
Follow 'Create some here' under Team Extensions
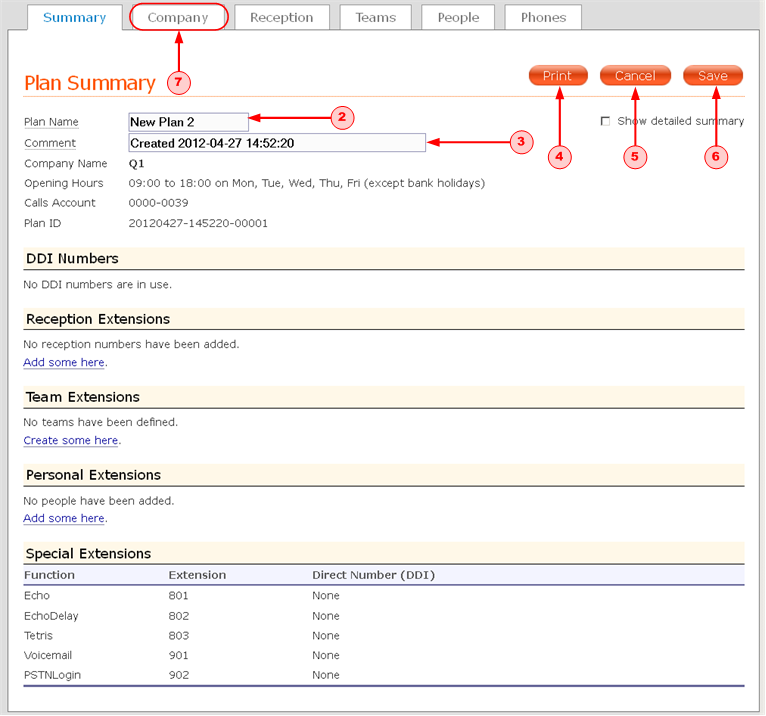coord(71,441)
